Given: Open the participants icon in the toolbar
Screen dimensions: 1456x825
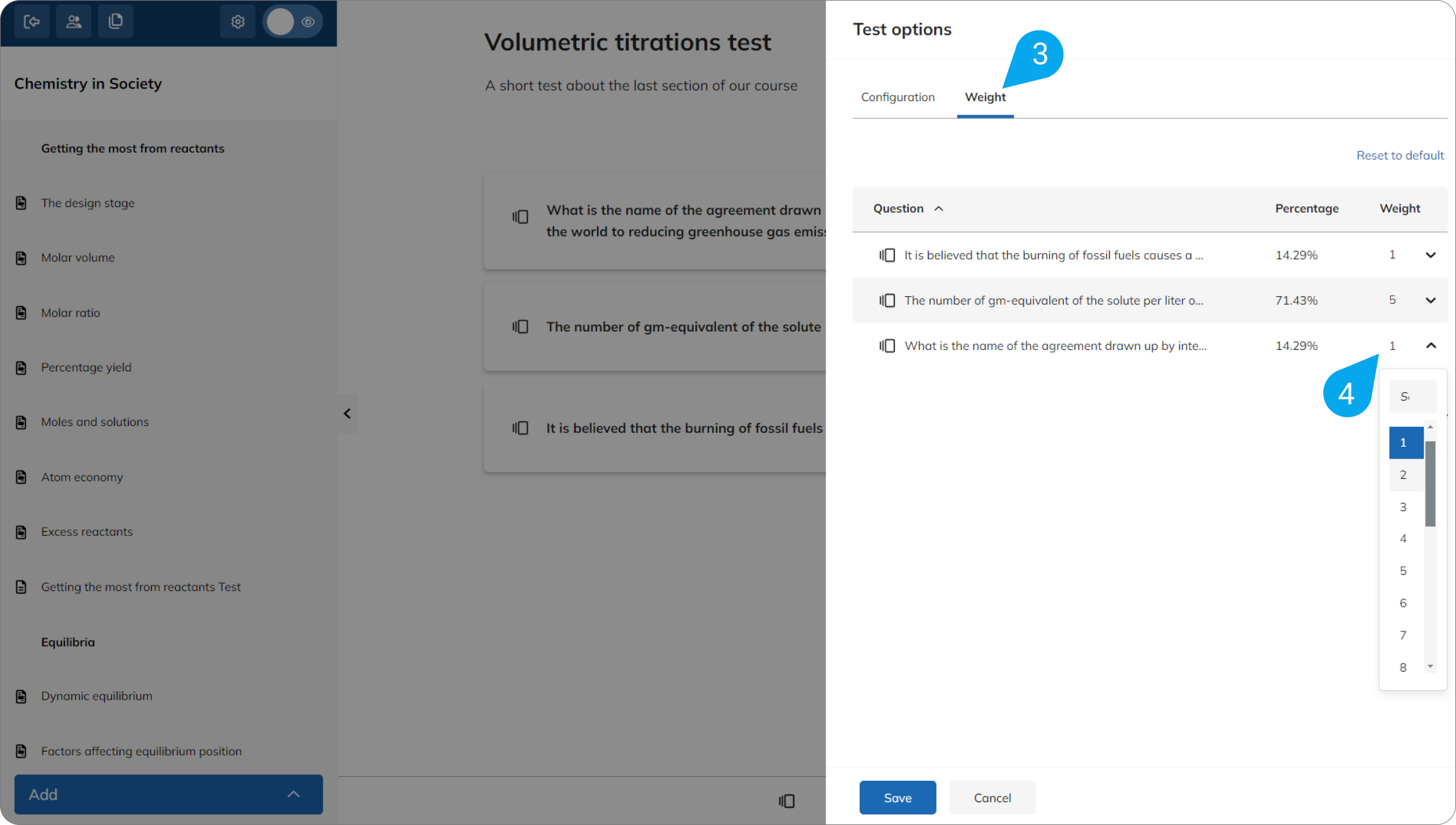Looking at the screenshot, I should pyautogui.click(x=73, y=21).
